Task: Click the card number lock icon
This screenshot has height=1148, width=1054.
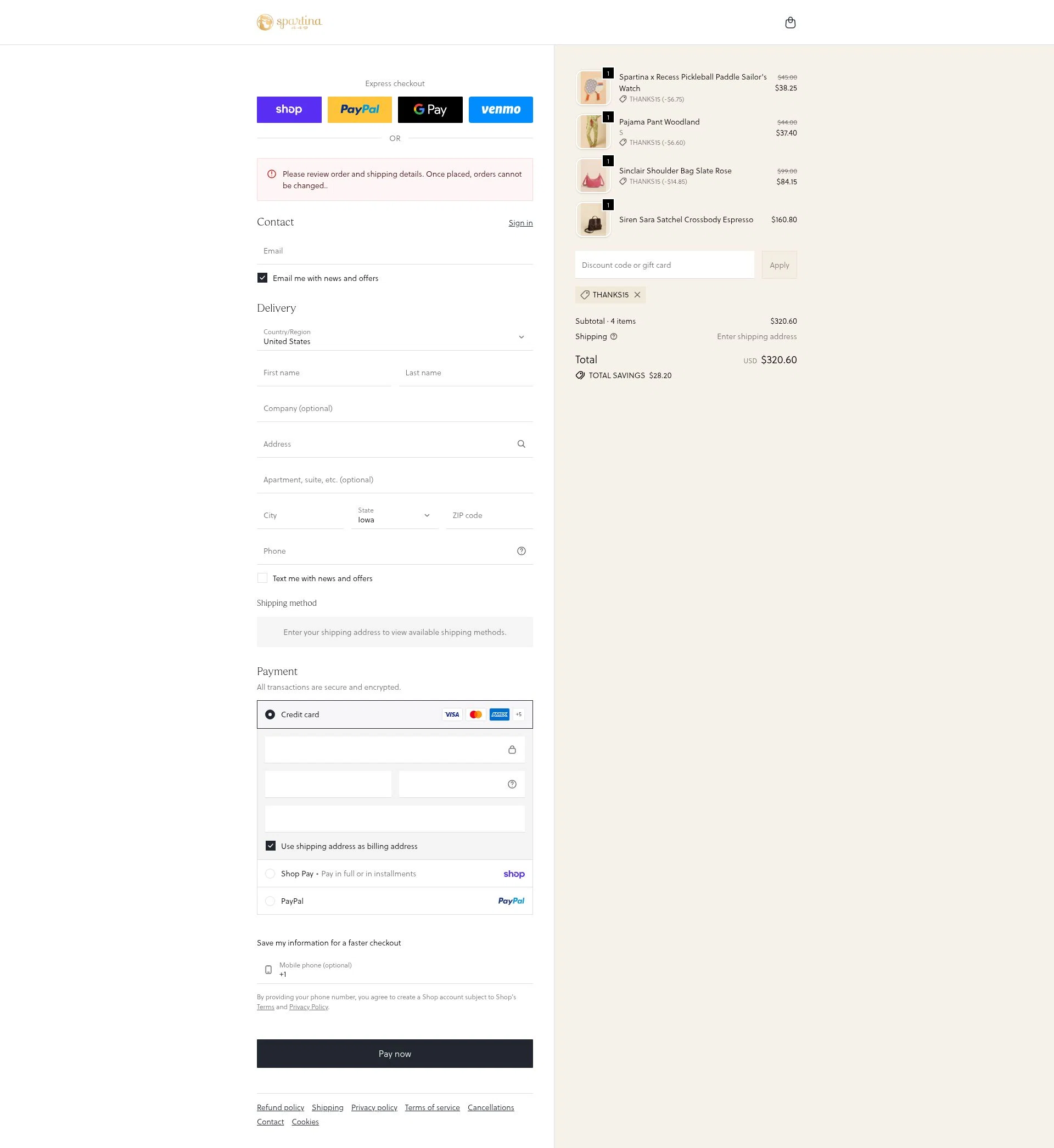Action: pyautogui.click(x=512, y=750)
